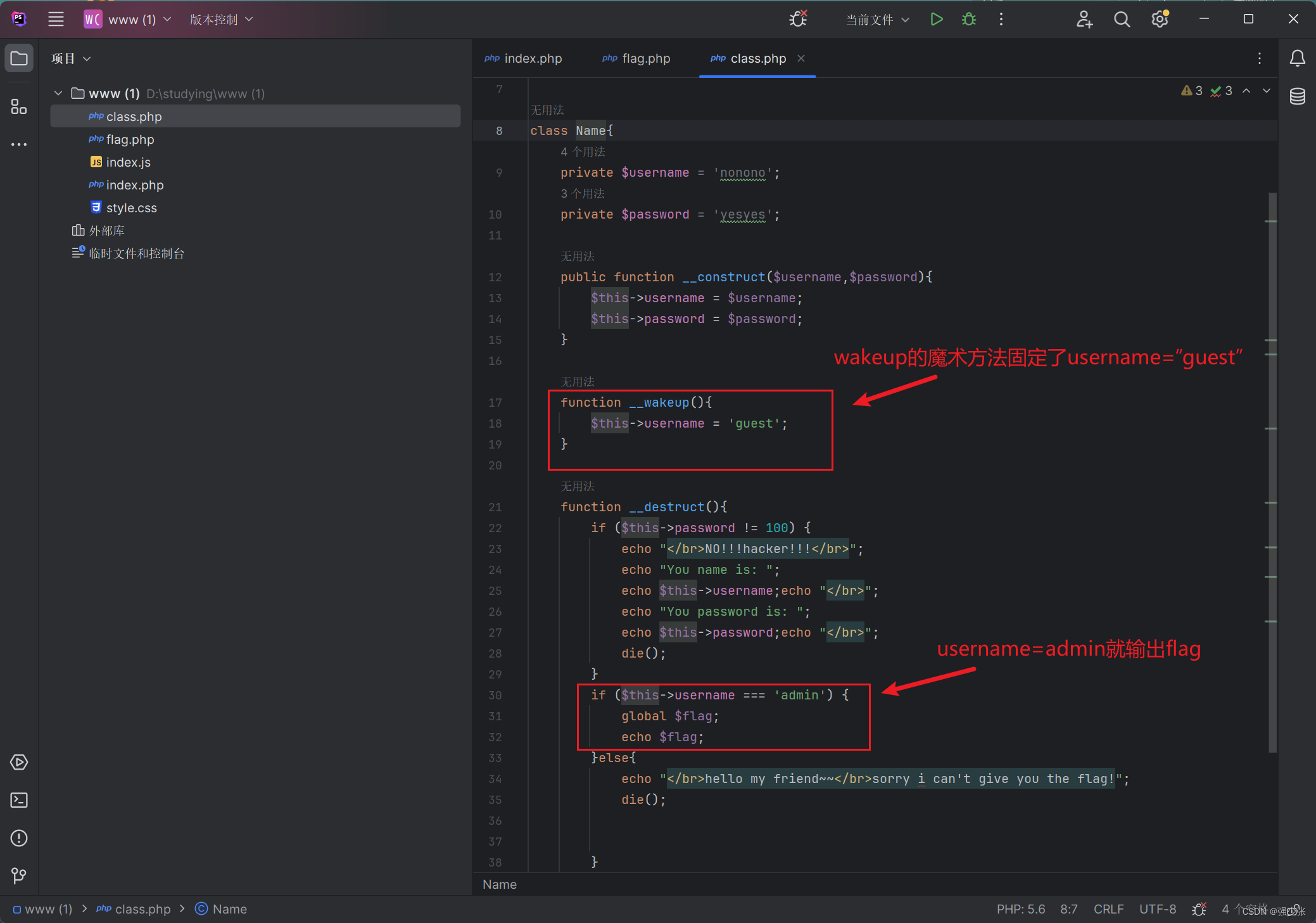Start debugging with the green bug icon
The width and height of the screenshot is (1316, 923).
pyautogui.click(x=969, y=19)
